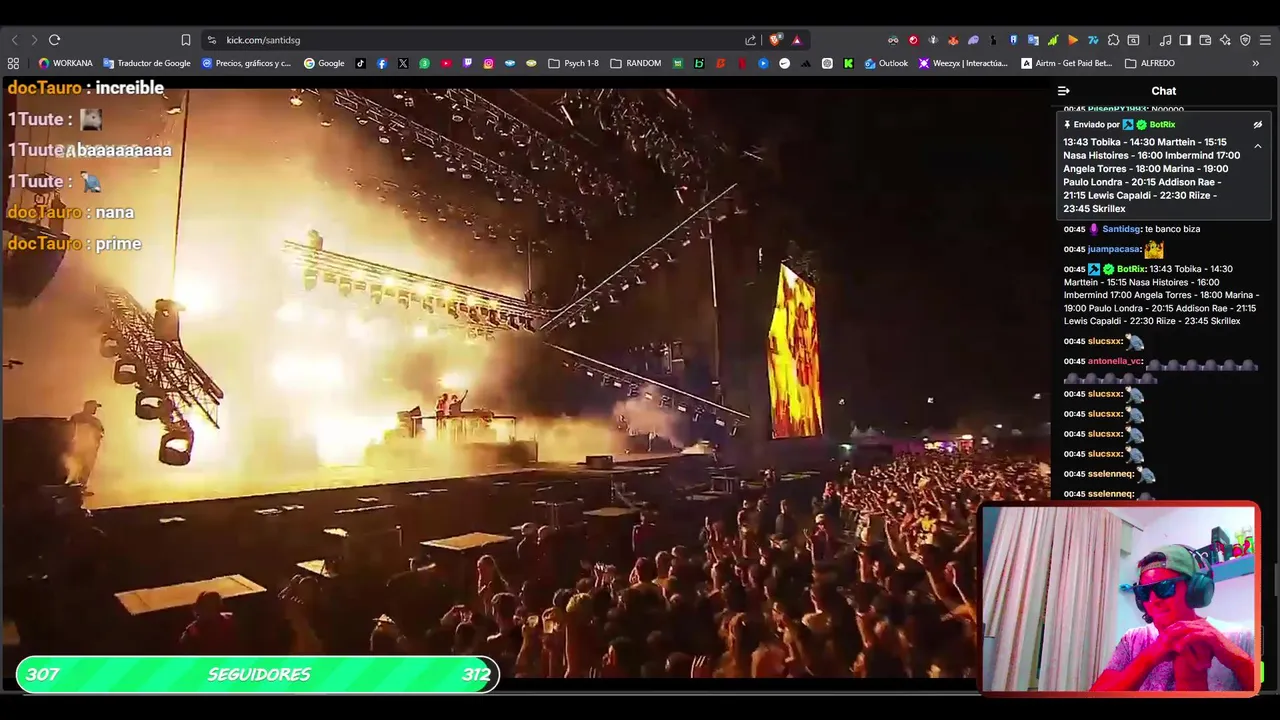Open the Google bookmark

(x=324, y=63)
